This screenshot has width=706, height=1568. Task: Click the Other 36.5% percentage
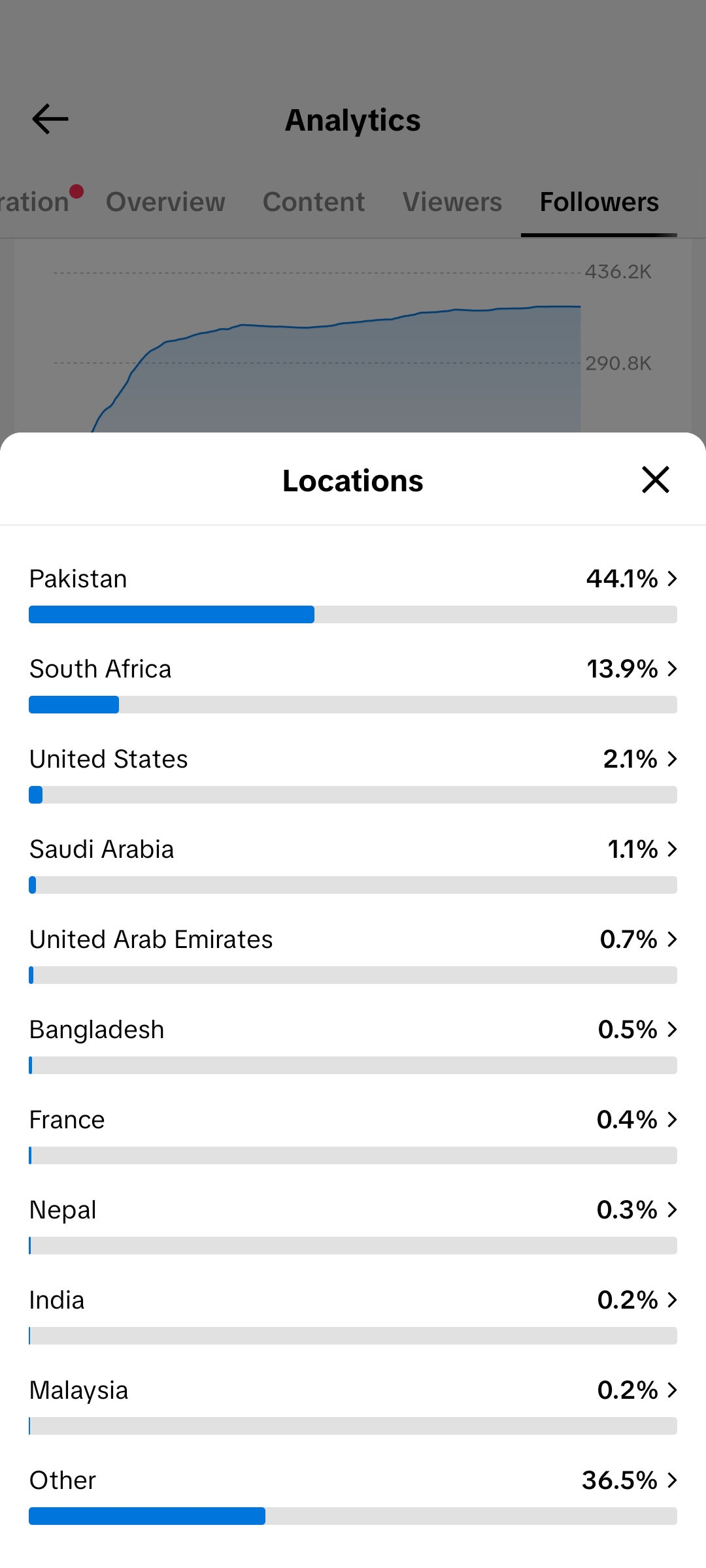coord(620,1480)
